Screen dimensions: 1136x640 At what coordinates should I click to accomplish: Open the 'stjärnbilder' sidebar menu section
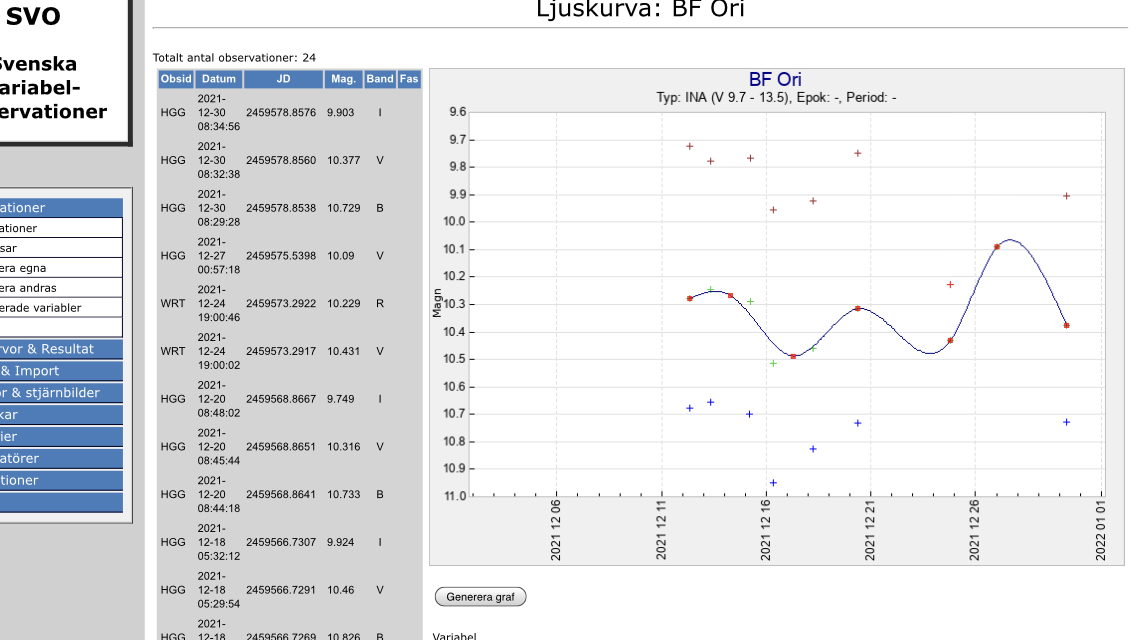click(60, 393)
